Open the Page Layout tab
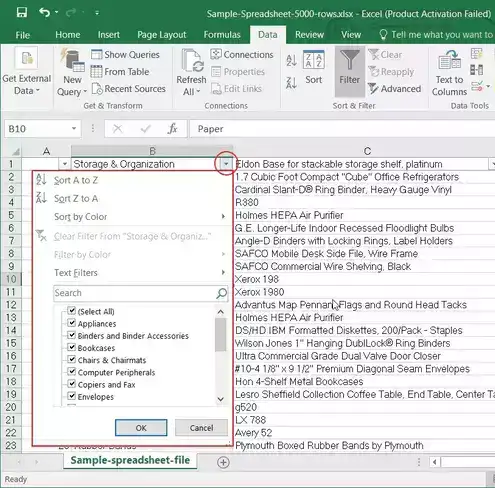 162,35
